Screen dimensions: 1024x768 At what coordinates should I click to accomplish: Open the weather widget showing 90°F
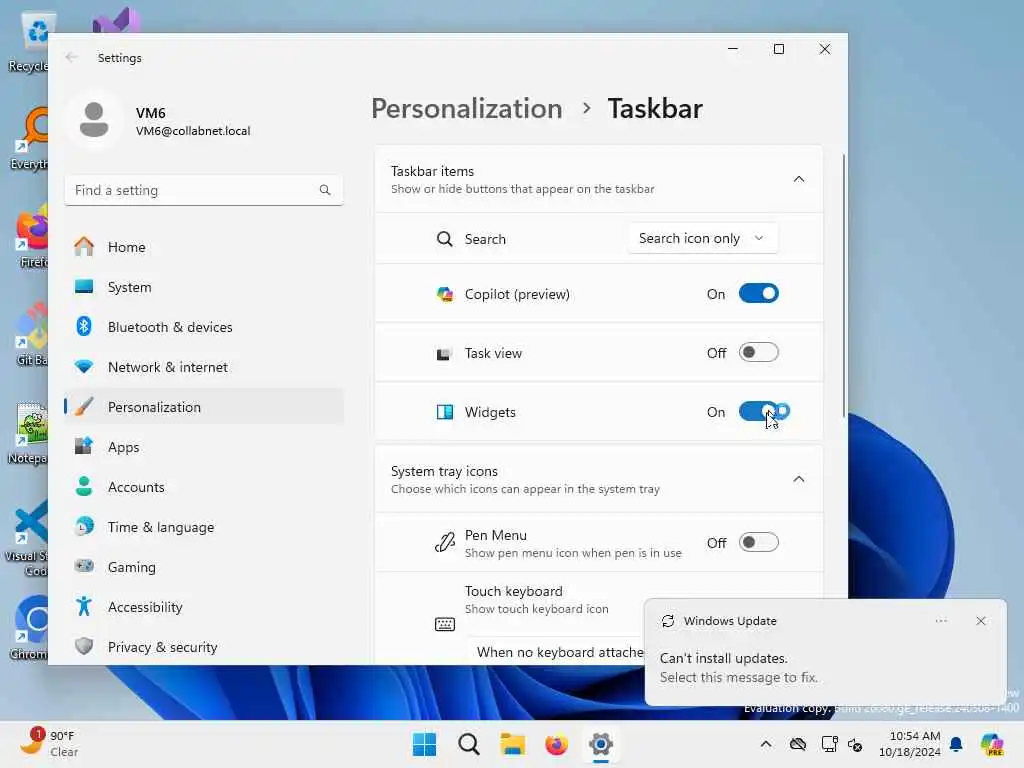coord(48,743)
